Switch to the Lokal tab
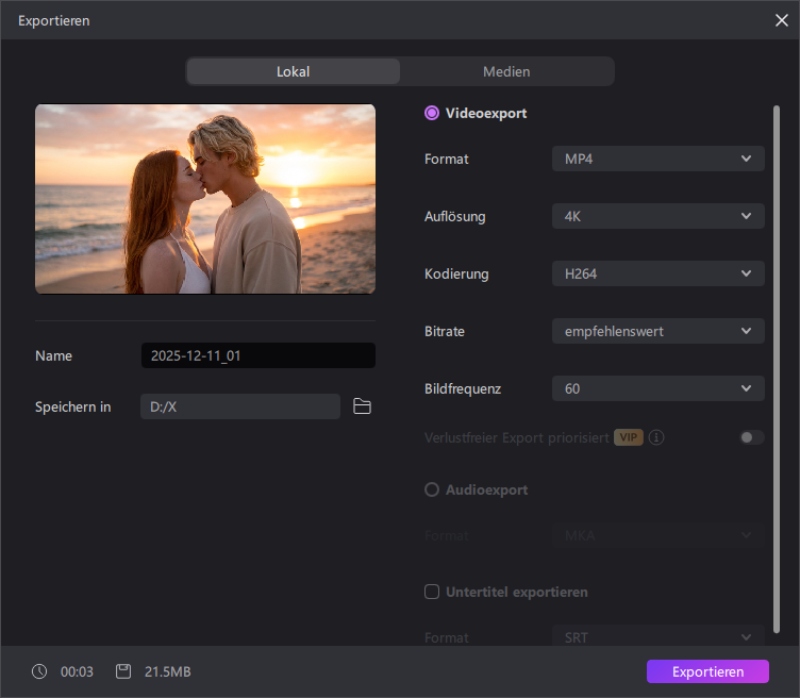 pyautogui.click(x=293, y=72)
